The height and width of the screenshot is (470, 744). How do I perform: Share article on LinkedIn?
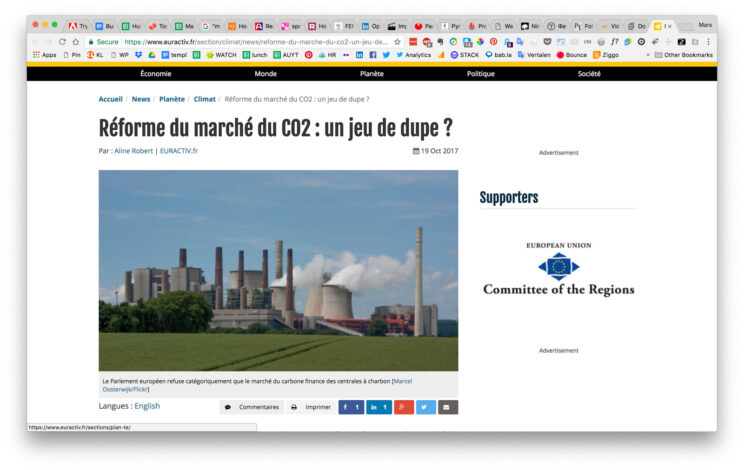378,407
